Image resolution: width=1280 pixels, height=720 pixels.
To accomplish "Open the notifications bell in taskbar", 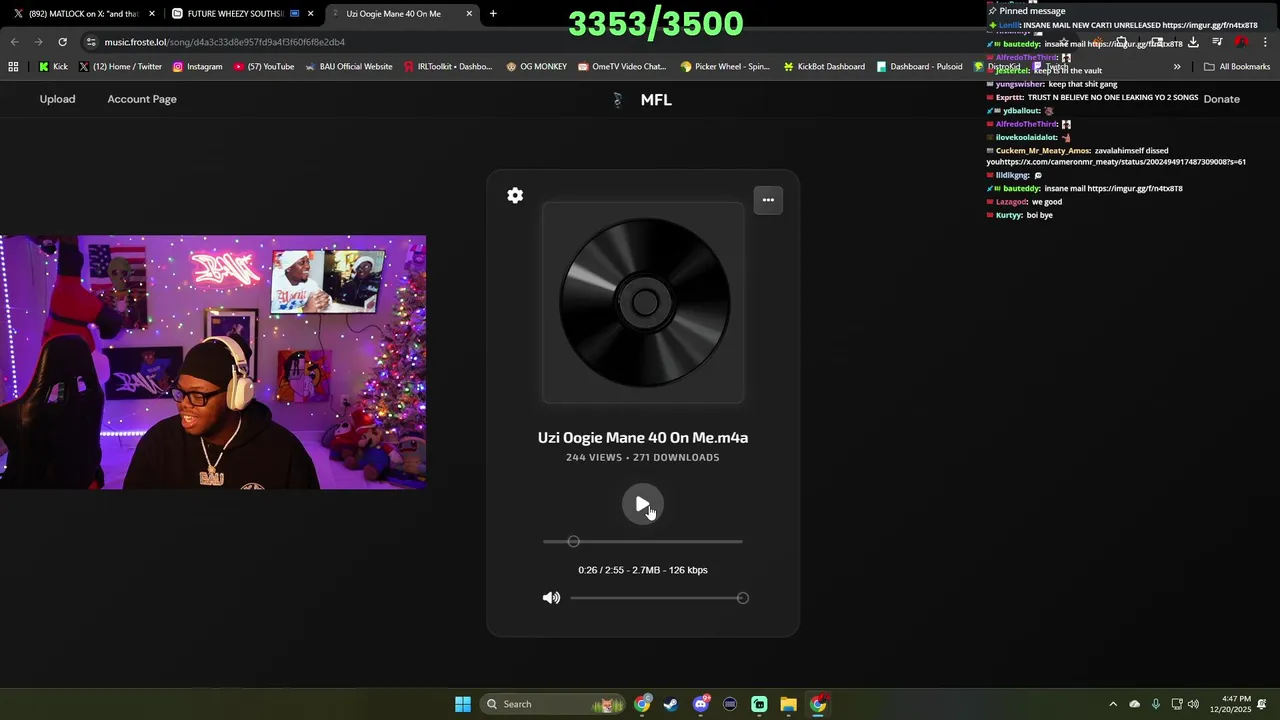I will (1262, 704).
